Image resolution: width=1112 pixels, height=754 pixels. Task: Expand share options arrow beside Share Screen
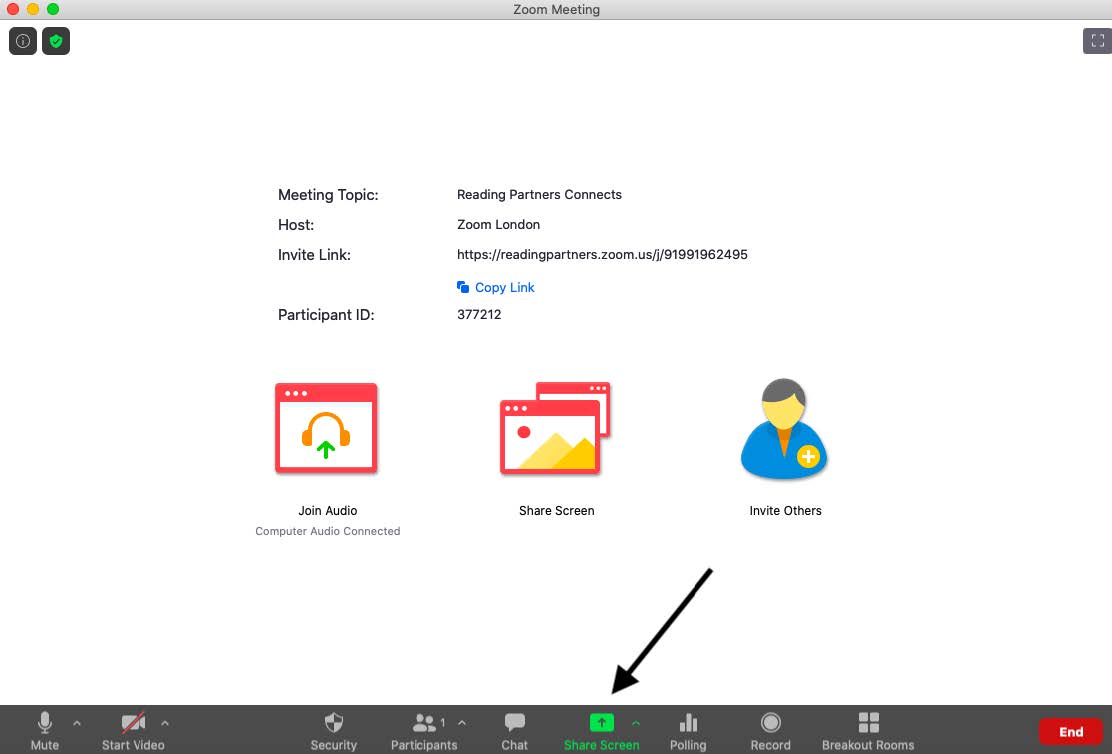click(635, 723)
